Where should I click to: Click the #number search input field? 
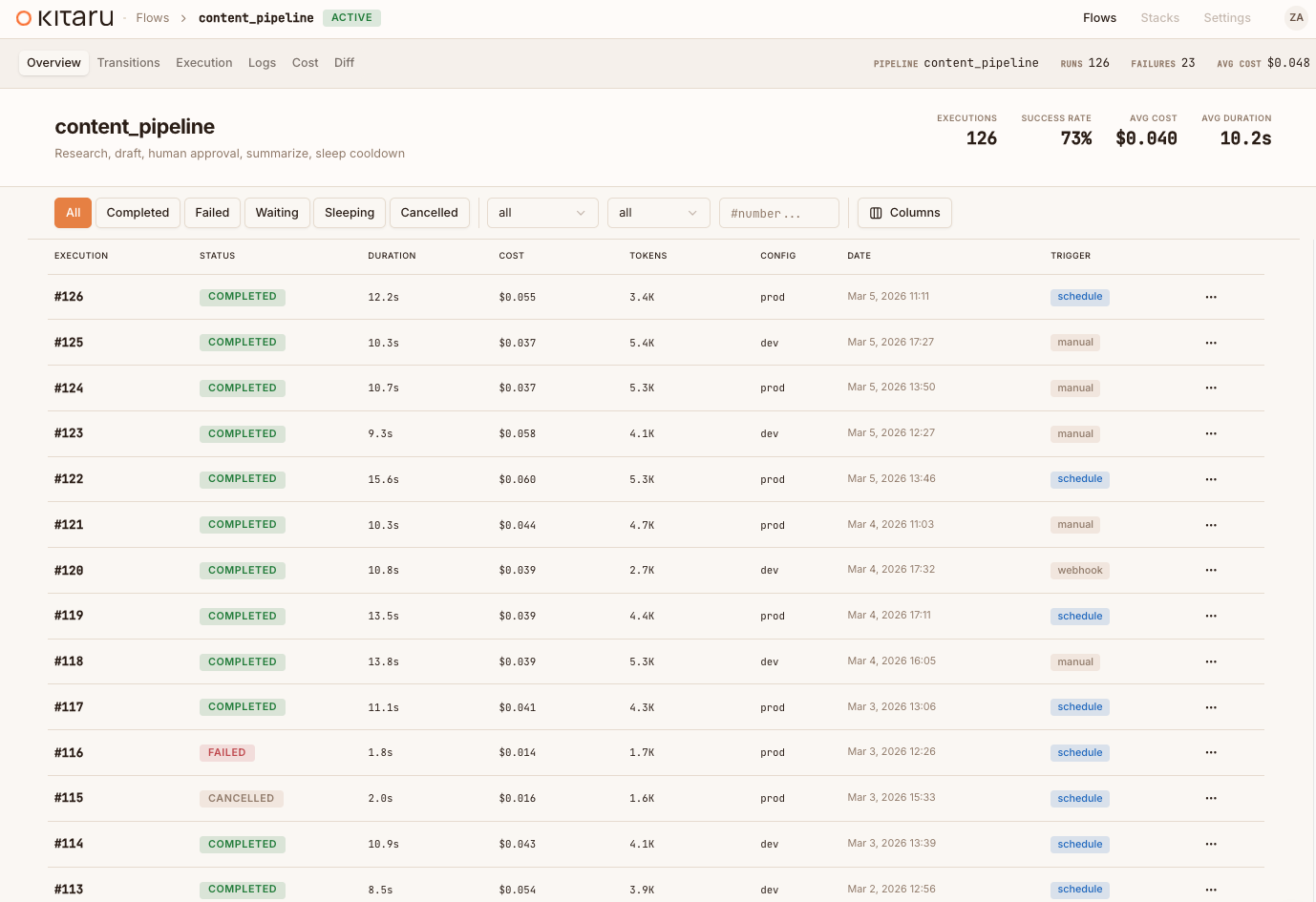778,213
